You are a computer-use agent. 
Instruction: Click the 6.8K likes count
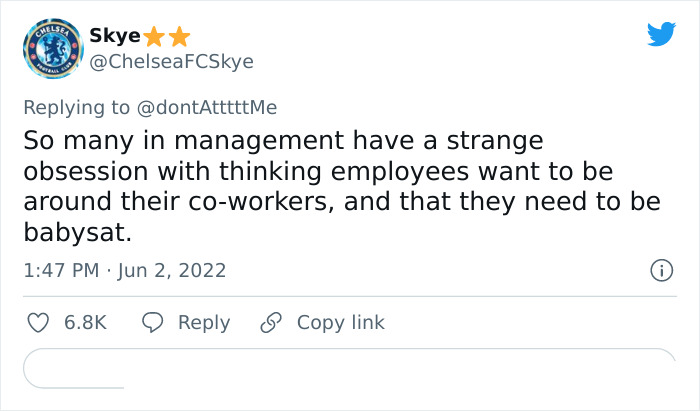(85, 323)
